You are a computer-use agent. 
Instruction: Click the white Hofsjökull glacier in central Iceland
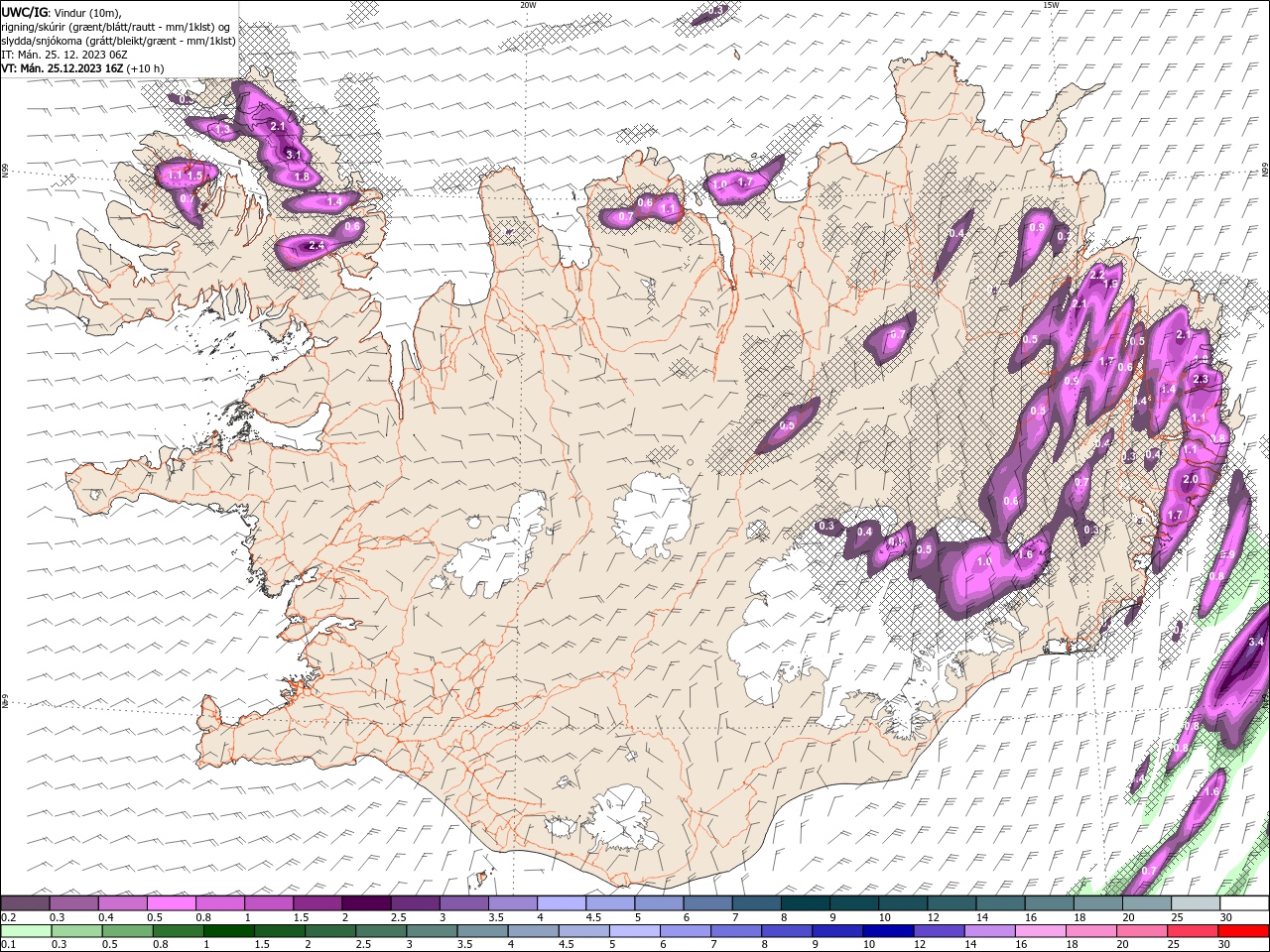point(653,514)
